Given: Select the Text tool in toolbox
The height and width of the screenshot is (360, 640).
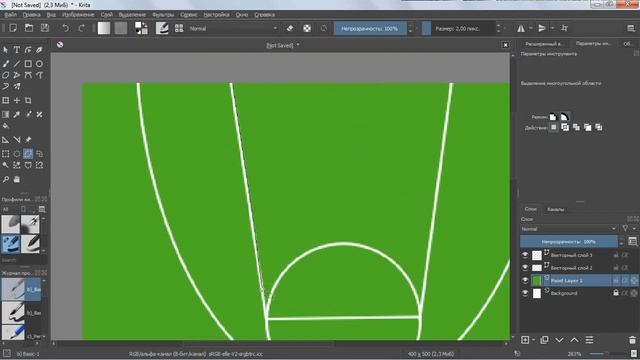Looking at the screenshot, I should [17, 50].
